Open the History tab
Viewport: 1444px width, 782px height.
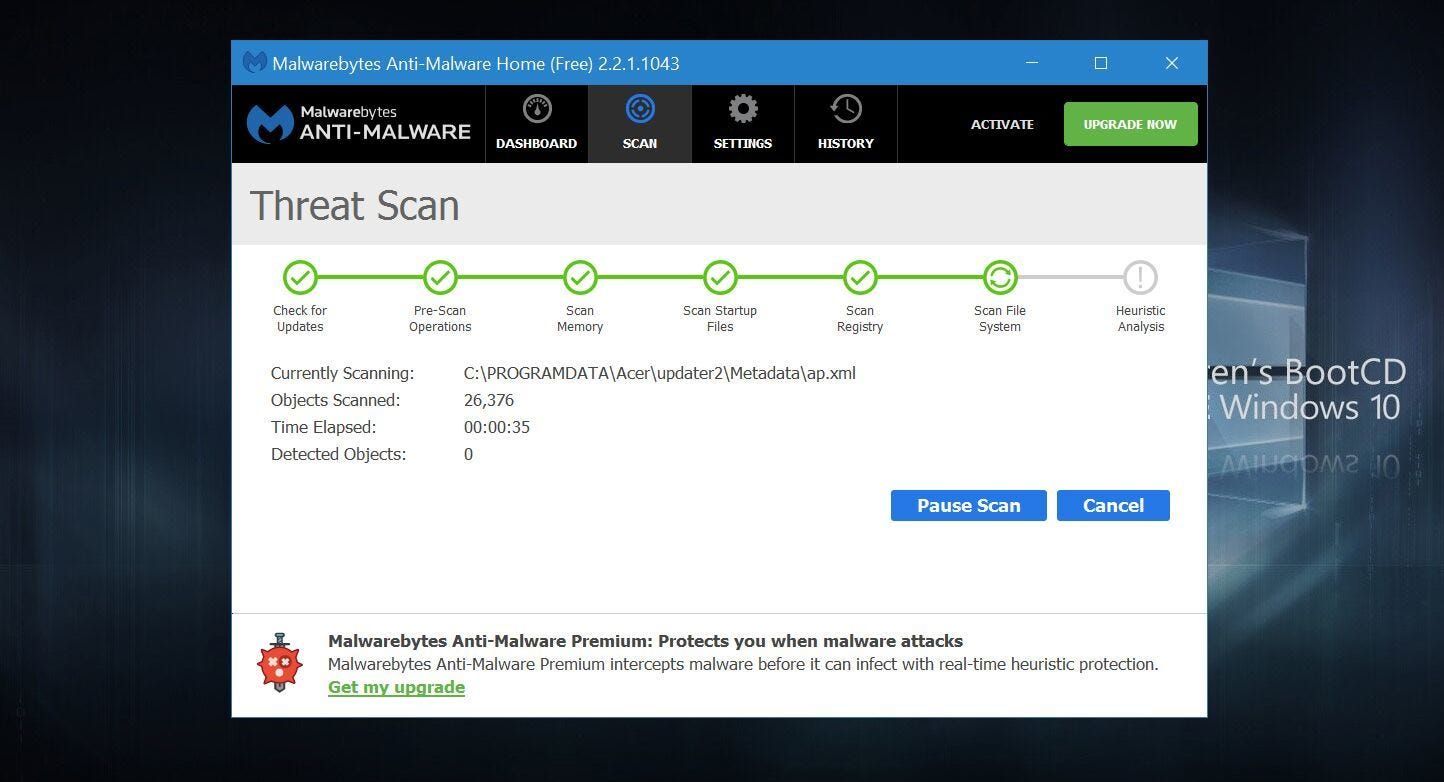(x=846, y=124)
